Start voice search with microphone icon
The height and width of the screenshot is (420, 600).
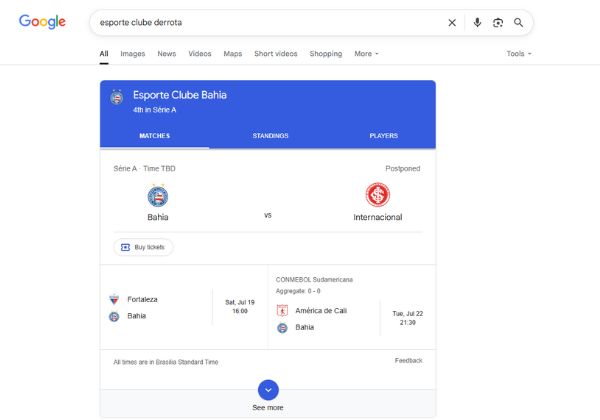point(477,22)
